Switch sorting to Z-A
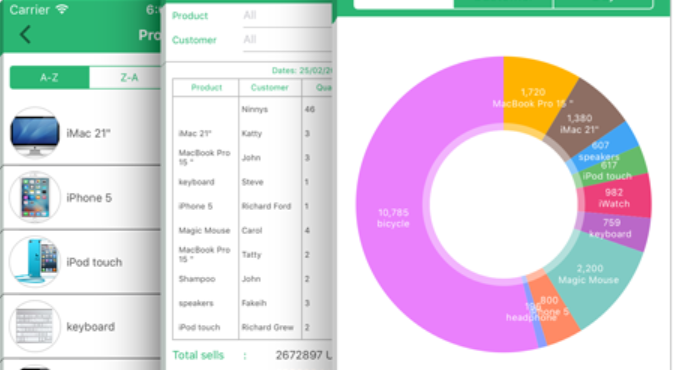This screenshot has height=370, width=673. click(127, 77)
